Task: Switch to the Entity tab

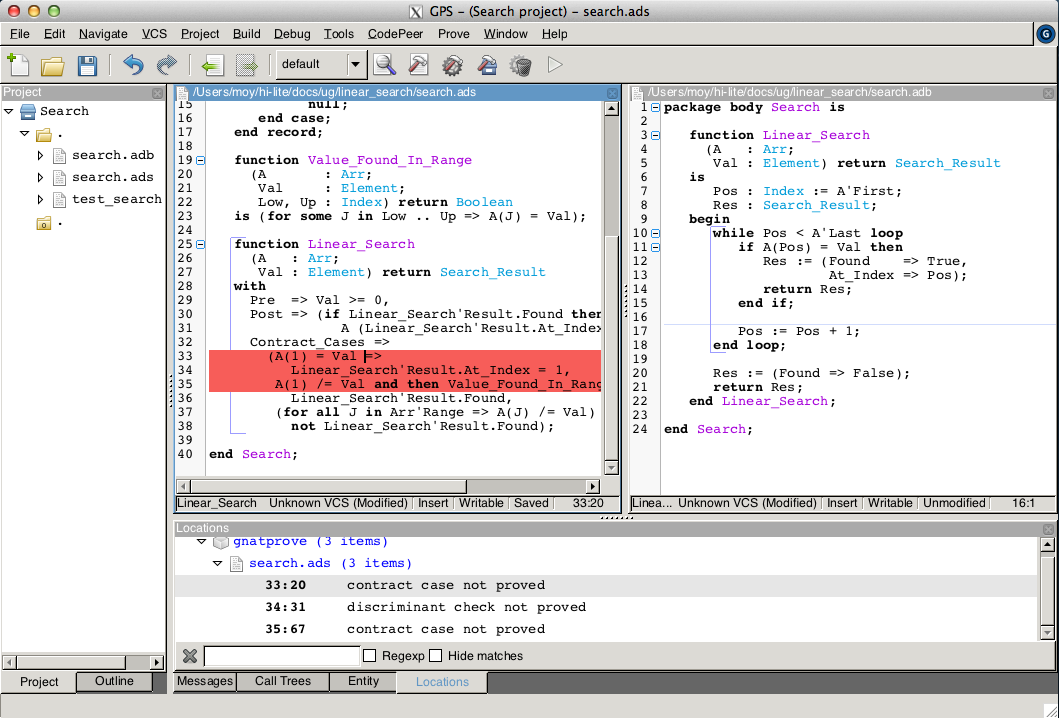Action: point(363,681)
